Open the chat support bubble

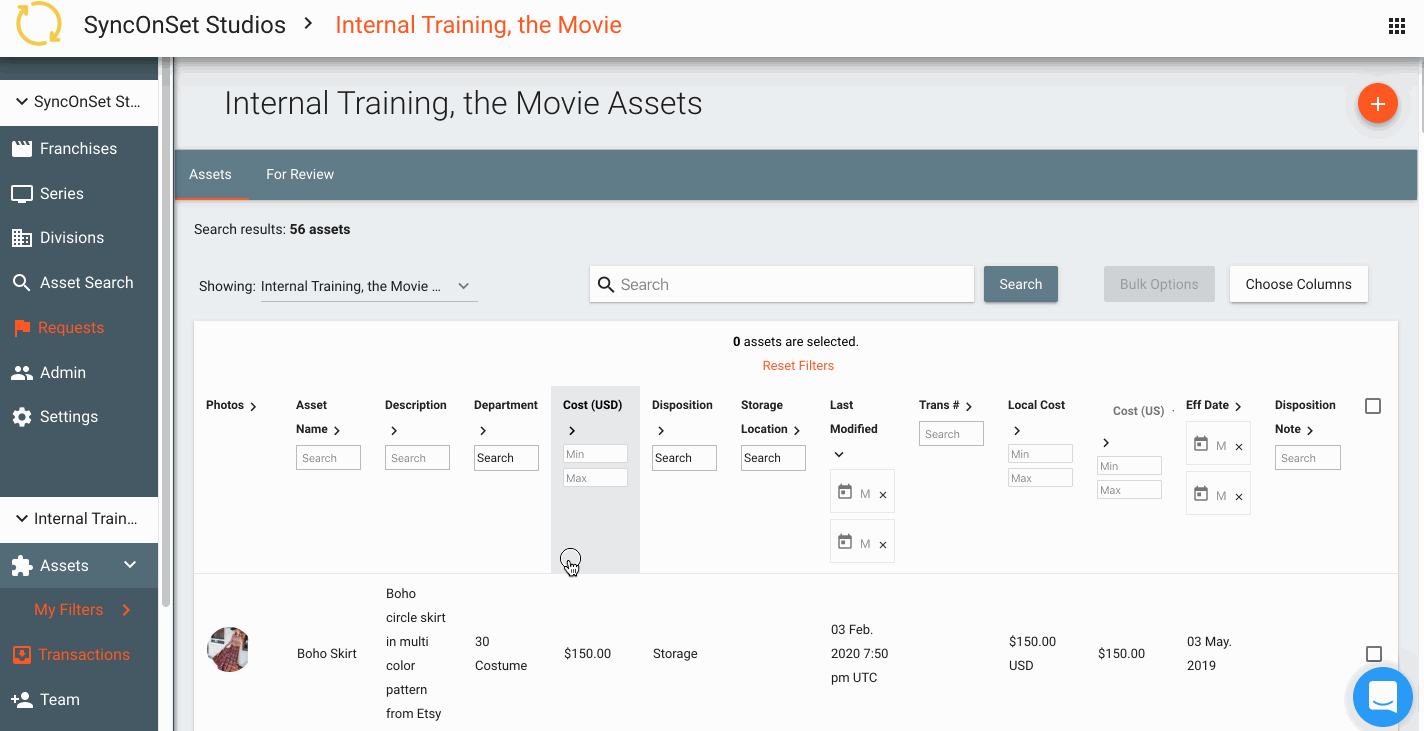tap(1382, 697)
